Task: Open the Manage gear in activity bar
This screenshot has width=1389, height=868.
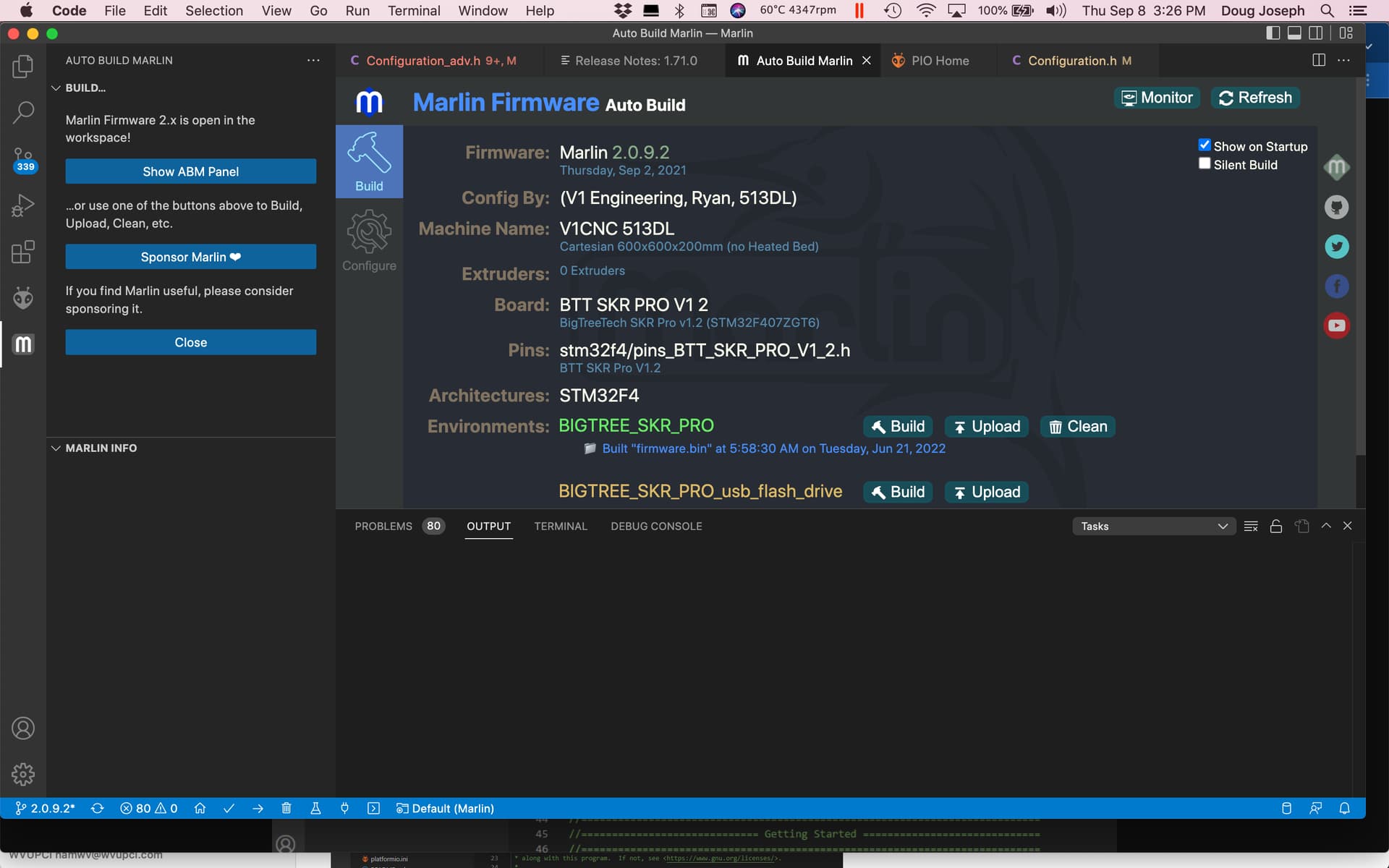Action: click(x=23, y=774)
